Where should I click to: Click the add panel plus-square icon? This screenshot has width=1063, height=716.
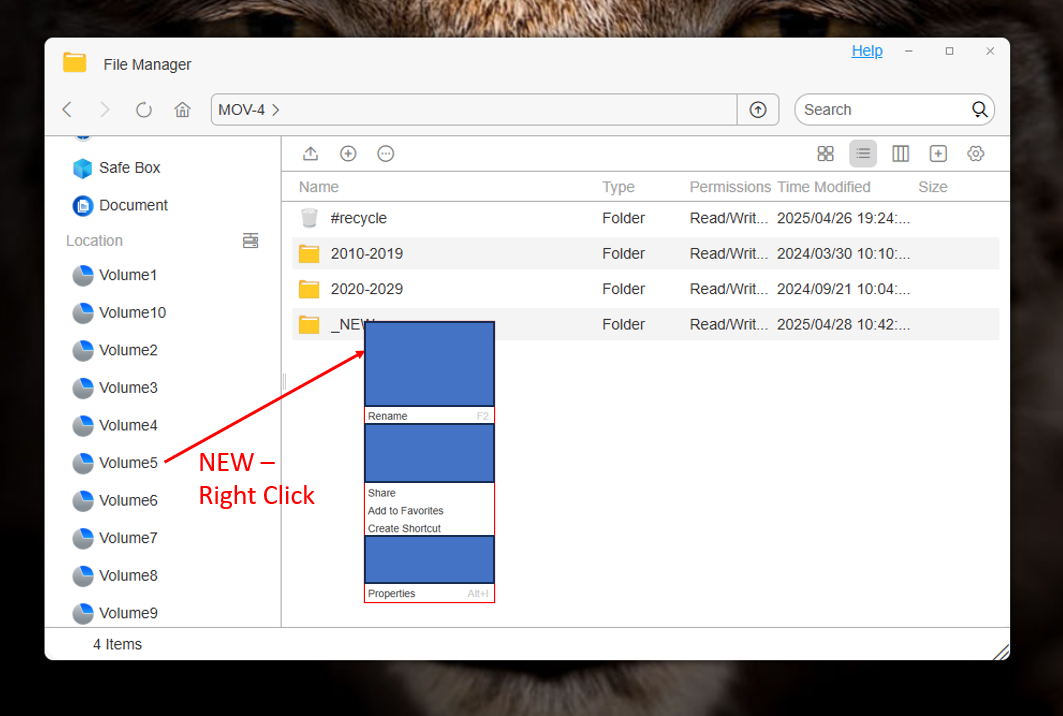coord(938,154)
